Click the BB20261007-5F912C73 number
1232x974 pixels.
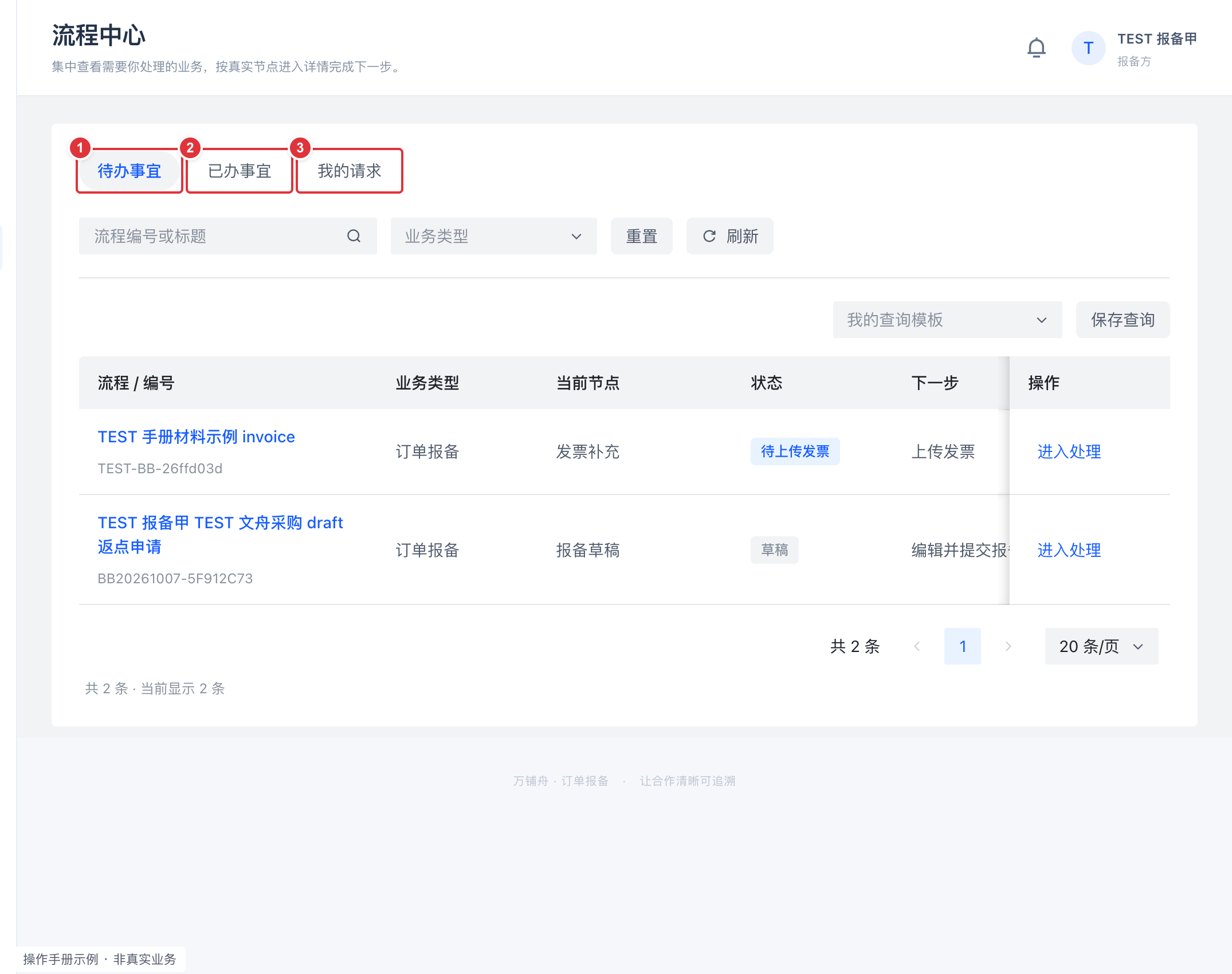pos(175,579)
